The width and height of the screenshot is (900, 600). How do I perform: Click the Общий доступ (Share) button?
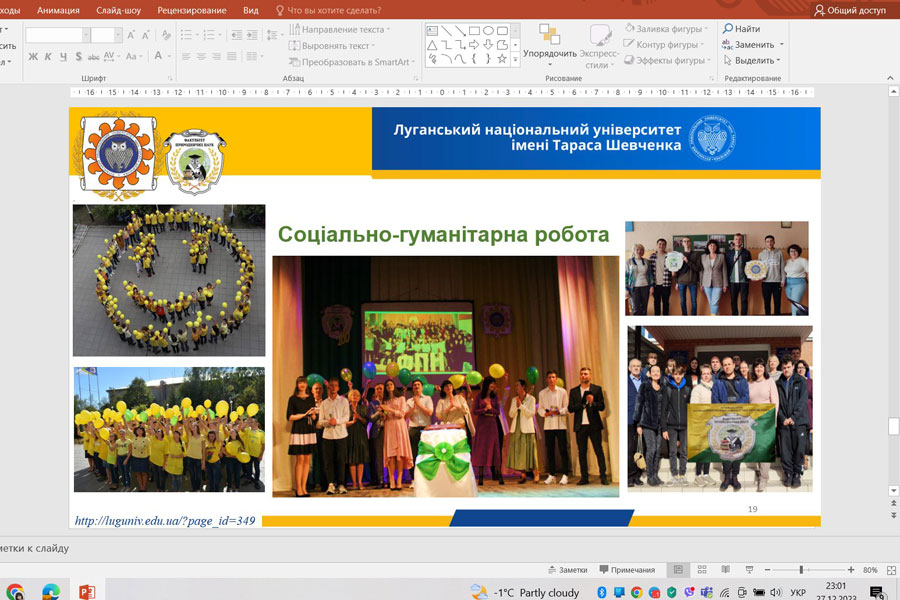tap(850, 10)
